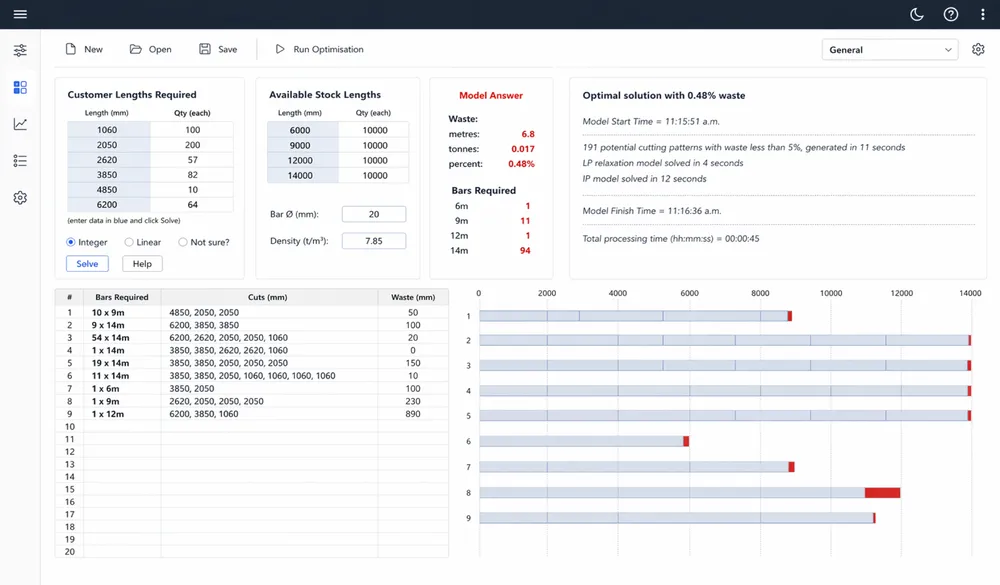Toggle dark mode moon icon
This screenshot has height=585, width=1000.
tap(918, 14)
